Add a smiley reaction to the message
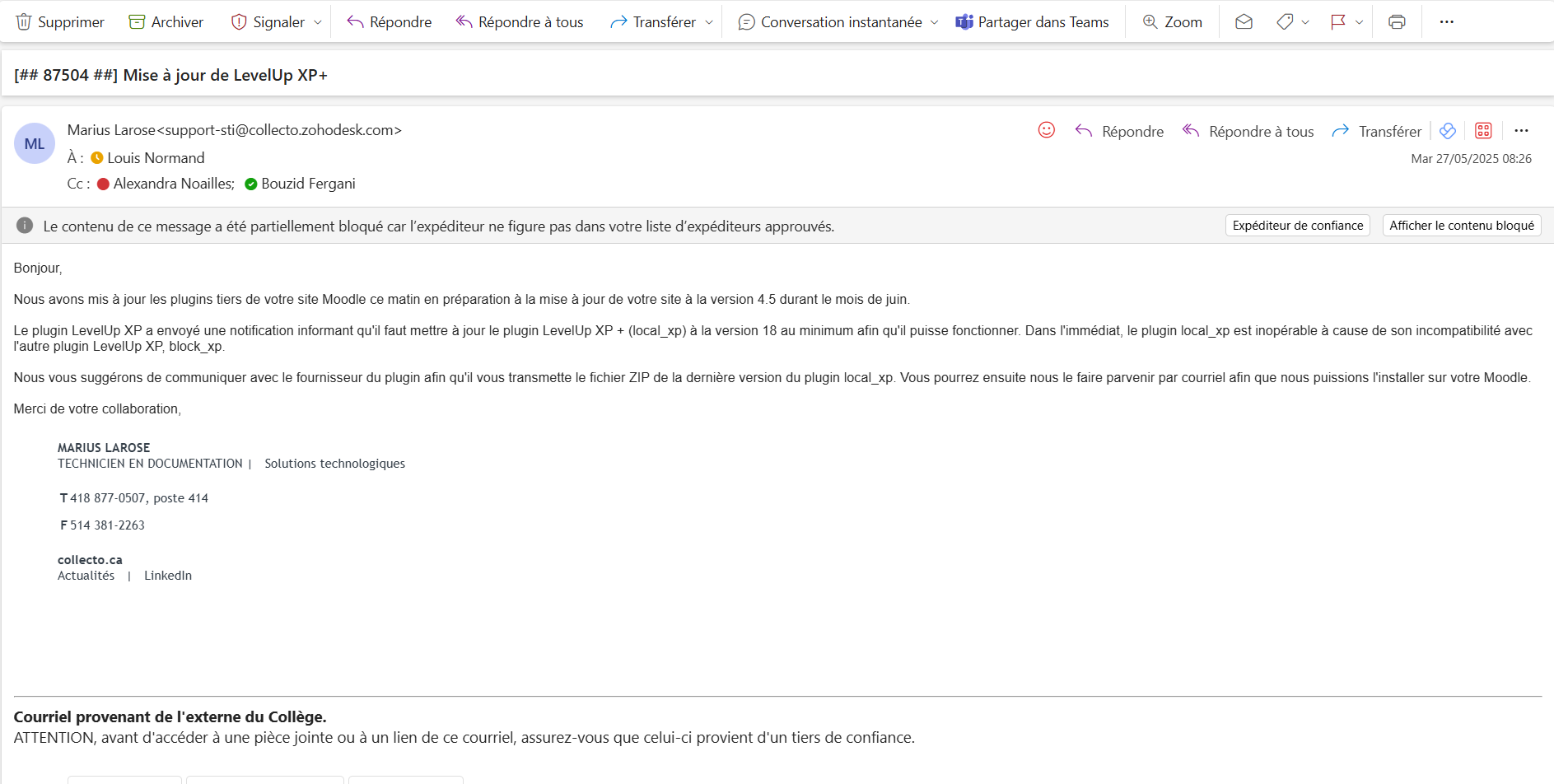The height and width of the screenshot is (784, 1554). [1046, 130]
